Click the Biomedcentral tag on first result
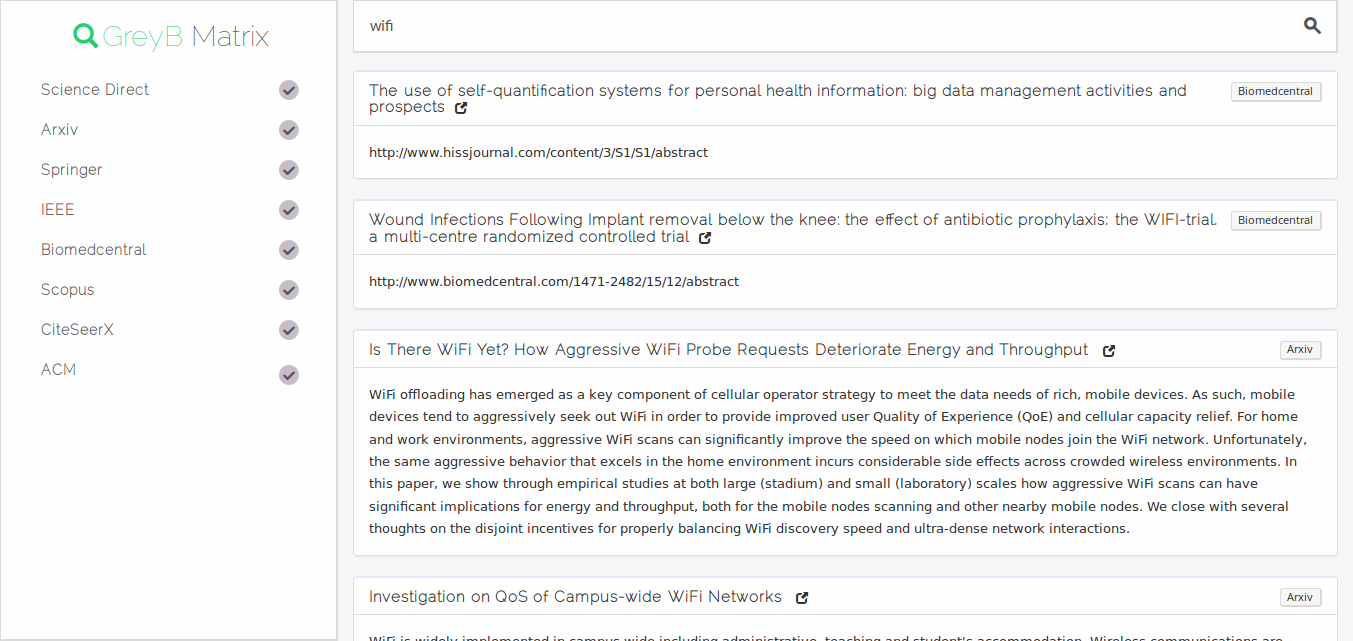 pos(1276,91)
